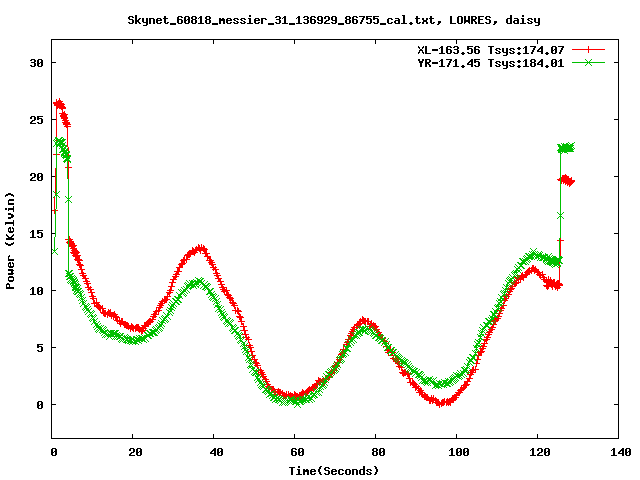The image size is (640, 480).
Task: Click the y-axis tick label 15
Action: click(x=36, y=234)
